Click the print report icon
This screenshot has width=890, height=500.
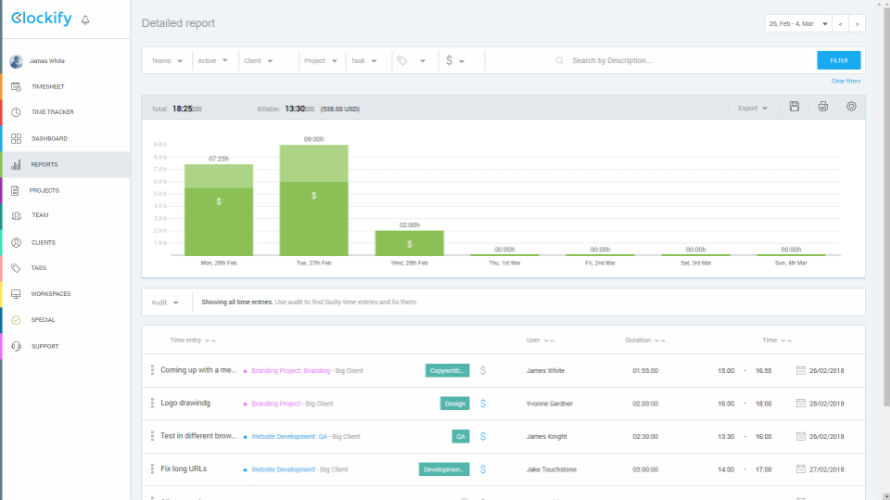pyautogui.click(x=823, y=107)
